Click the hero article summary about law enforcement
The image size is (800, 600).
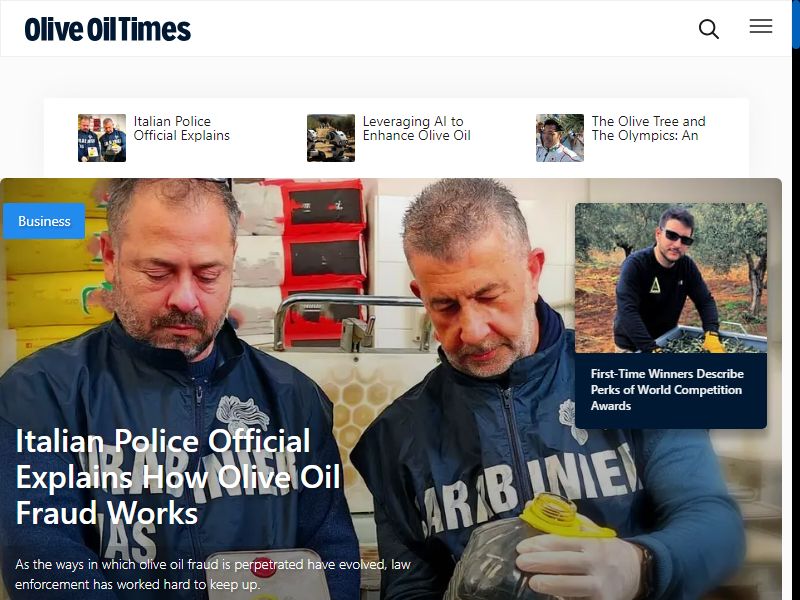213,574
